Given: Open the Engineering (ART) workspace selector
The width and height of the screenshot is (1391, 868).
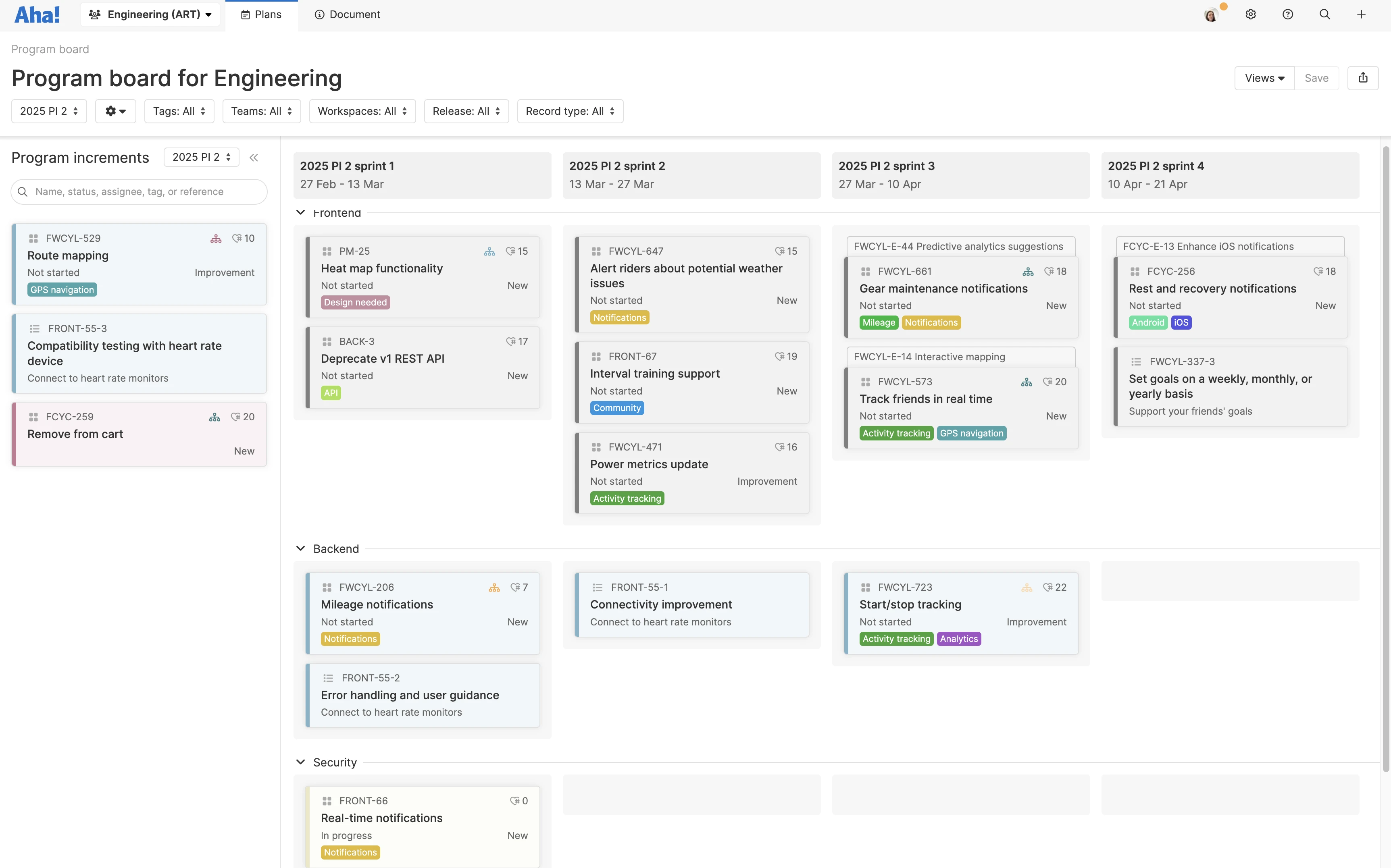Looking at the screenshot, I should click(x=150, y=15).
